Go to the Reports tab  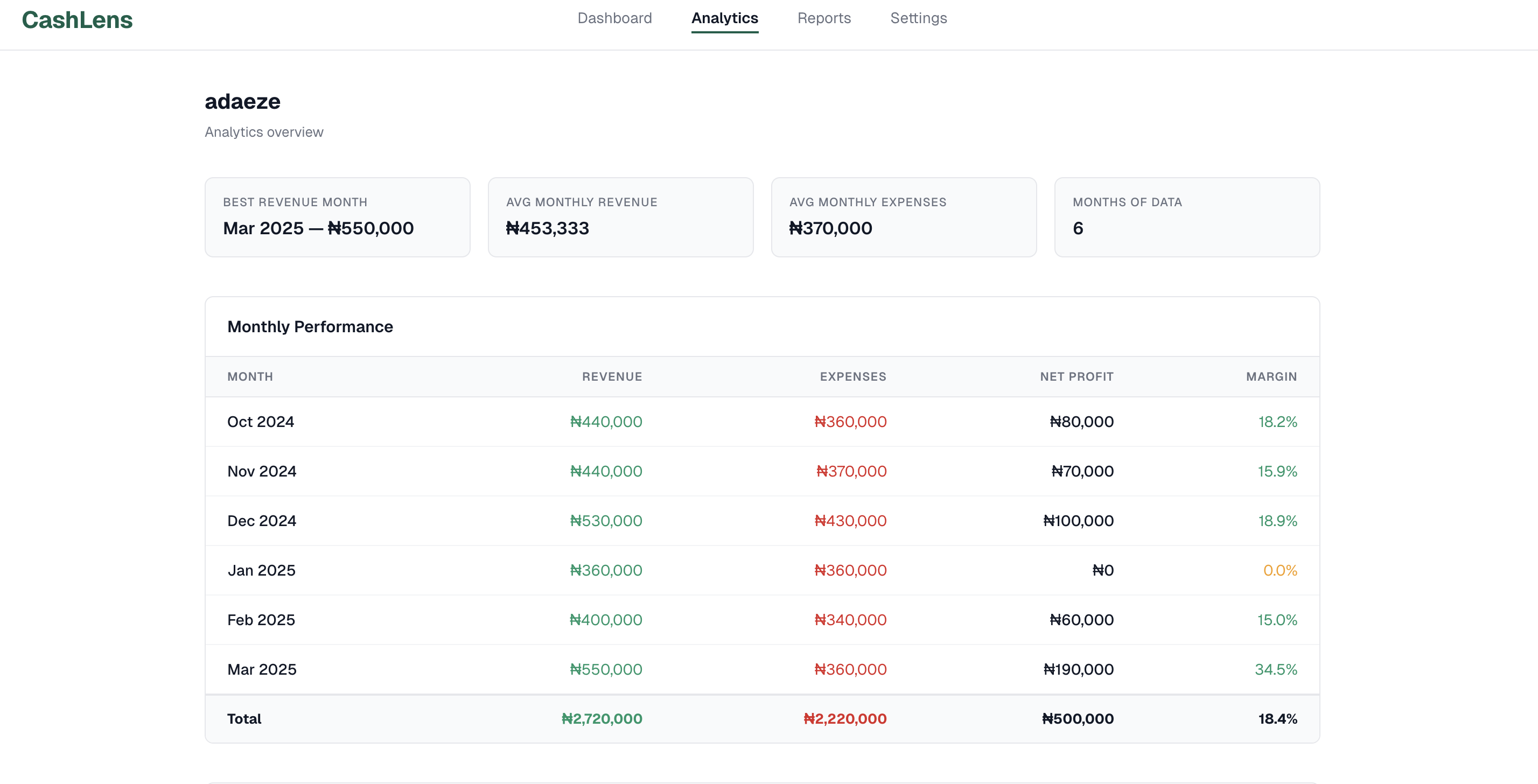click(x=824, y=18)
